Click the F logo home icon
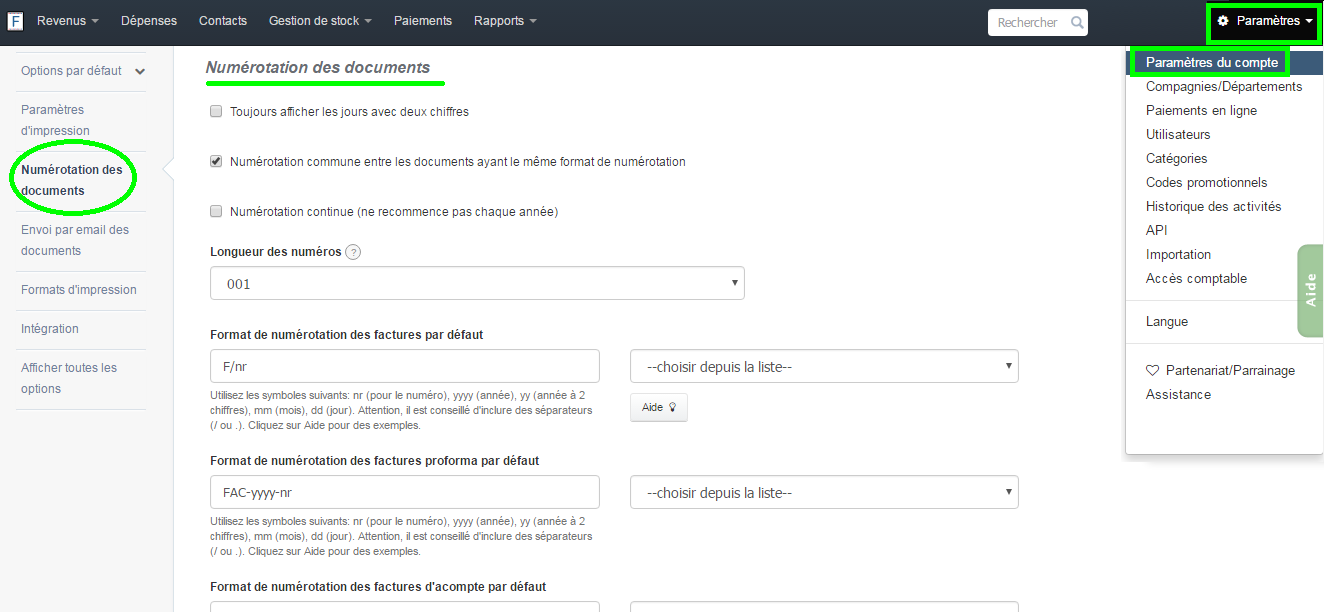1324x612 pixels. point(15,21)
